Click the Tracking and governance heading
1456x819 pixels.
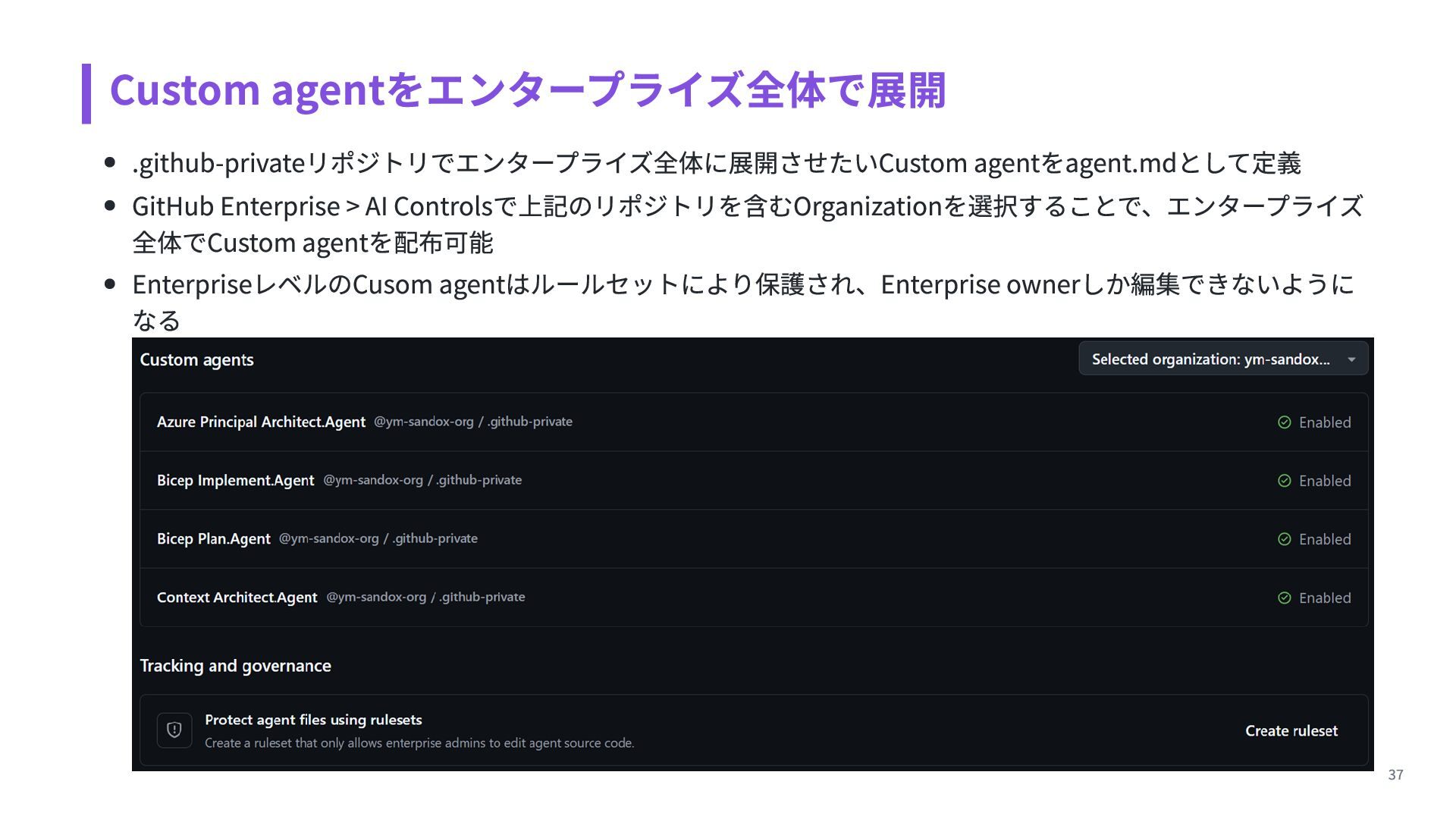[235, 666]
